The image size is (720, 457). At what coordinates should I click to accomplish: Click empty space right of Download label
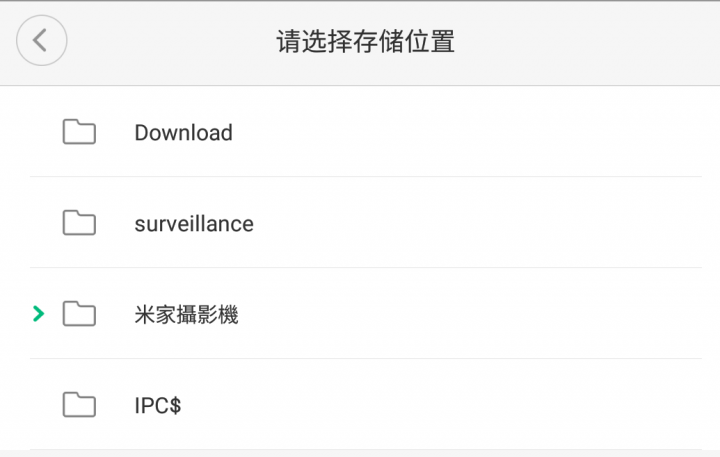[467, 132]
